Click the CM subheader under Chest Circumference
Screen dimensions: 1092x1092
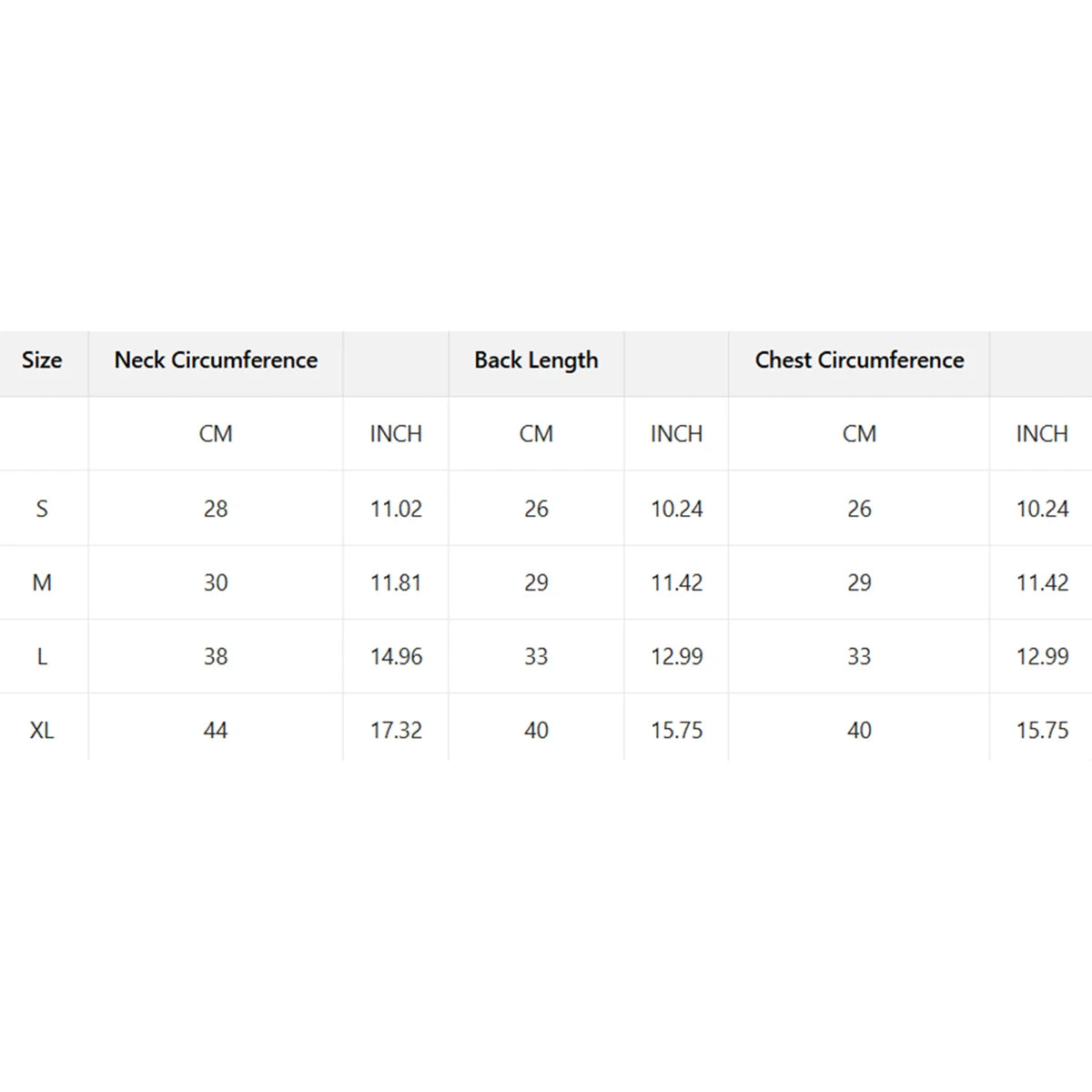[859, 434]
